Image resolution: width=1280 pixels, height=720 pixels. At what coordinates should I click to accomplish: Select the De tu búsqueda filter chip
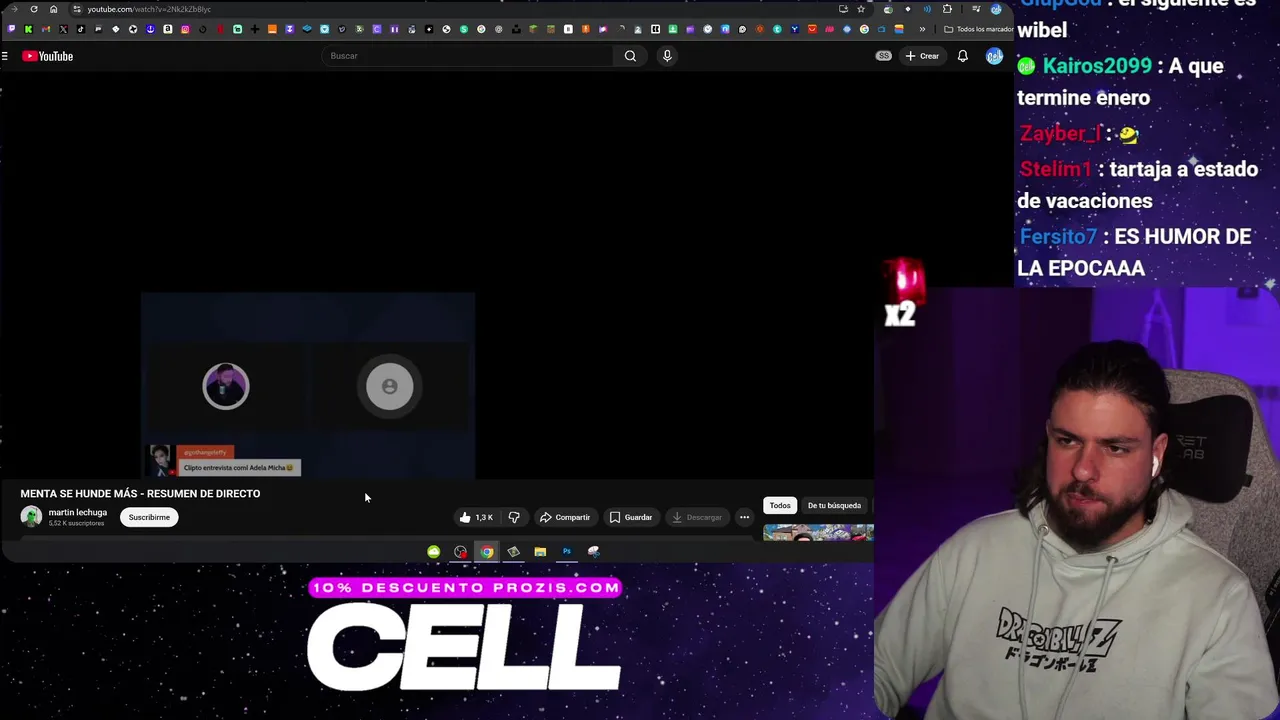coord(834,505)
